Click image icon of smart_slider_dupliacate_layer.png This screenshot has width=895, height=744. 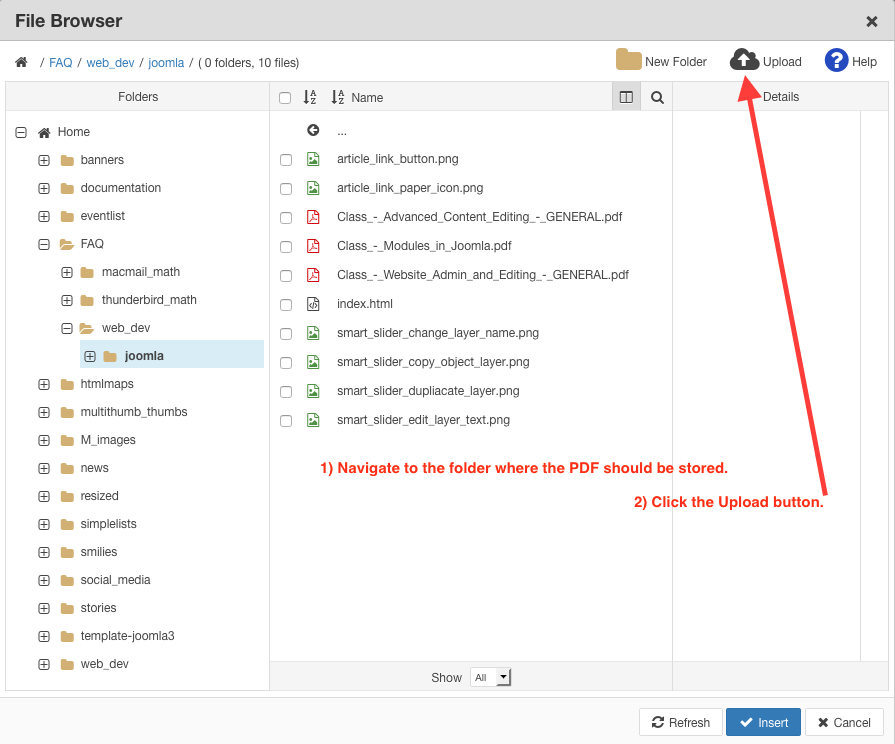(x=313, y=391)
